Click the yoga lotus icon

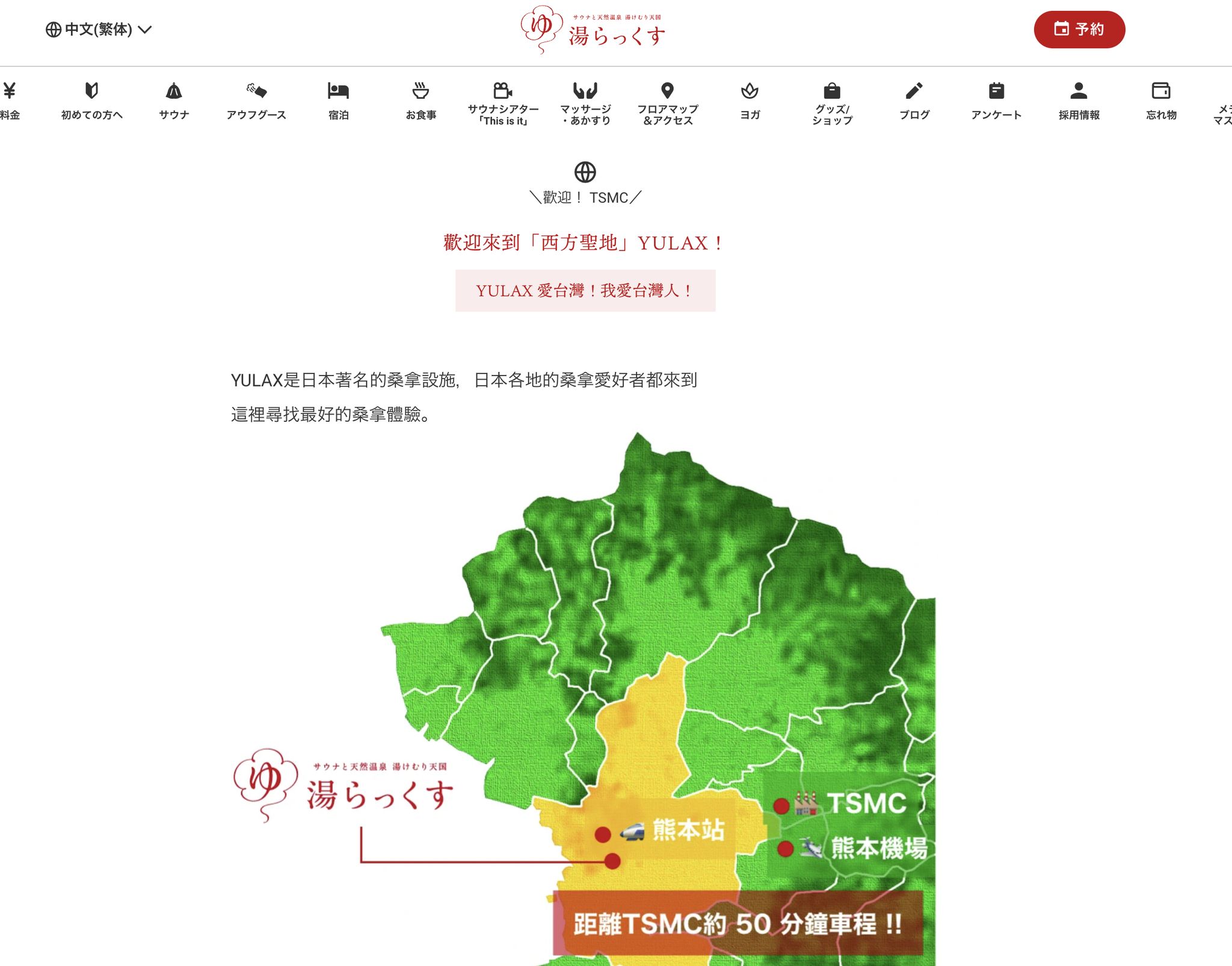tap(750, 91)
